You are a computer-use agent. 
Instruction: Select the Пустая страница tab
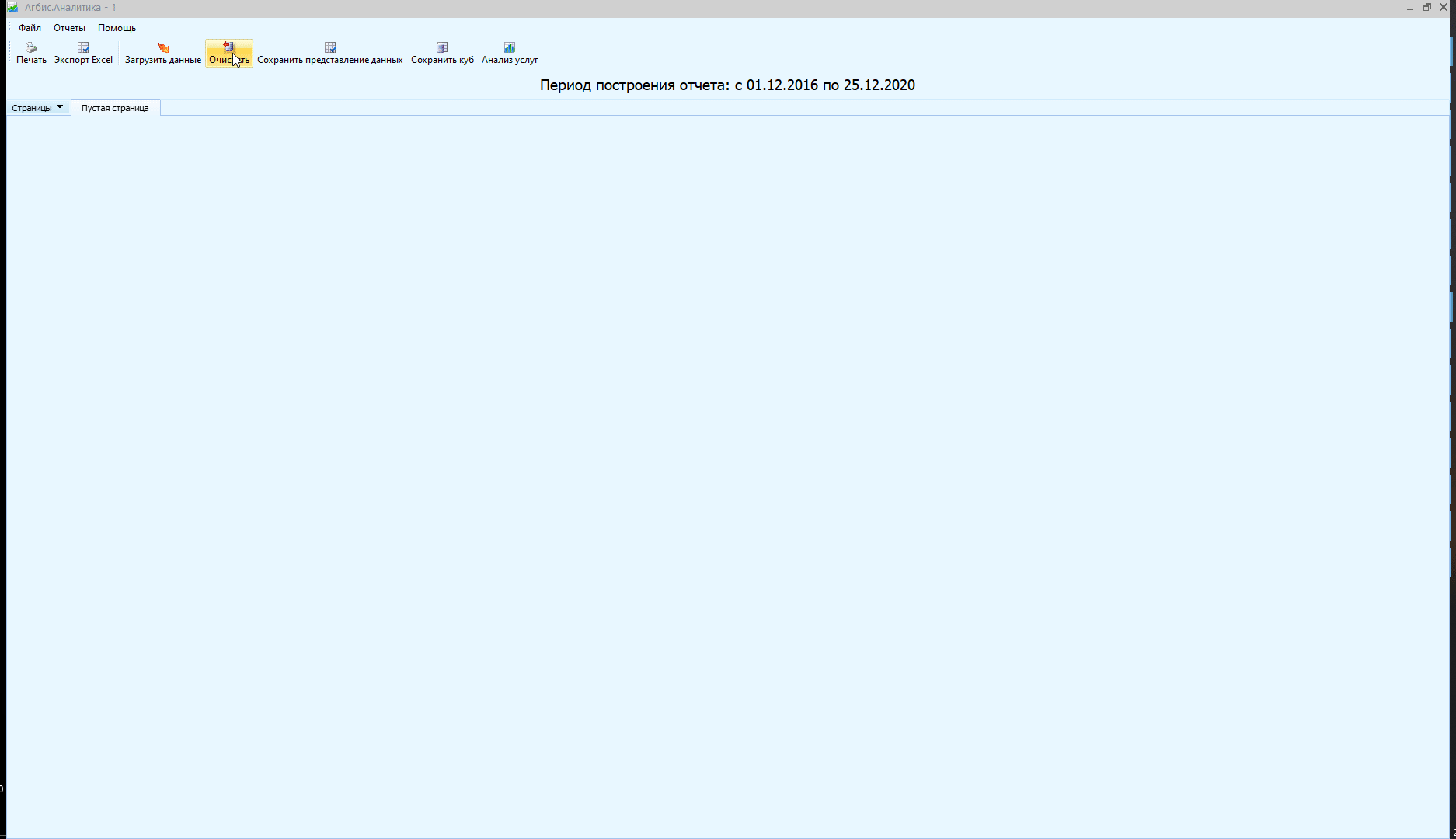115,108
